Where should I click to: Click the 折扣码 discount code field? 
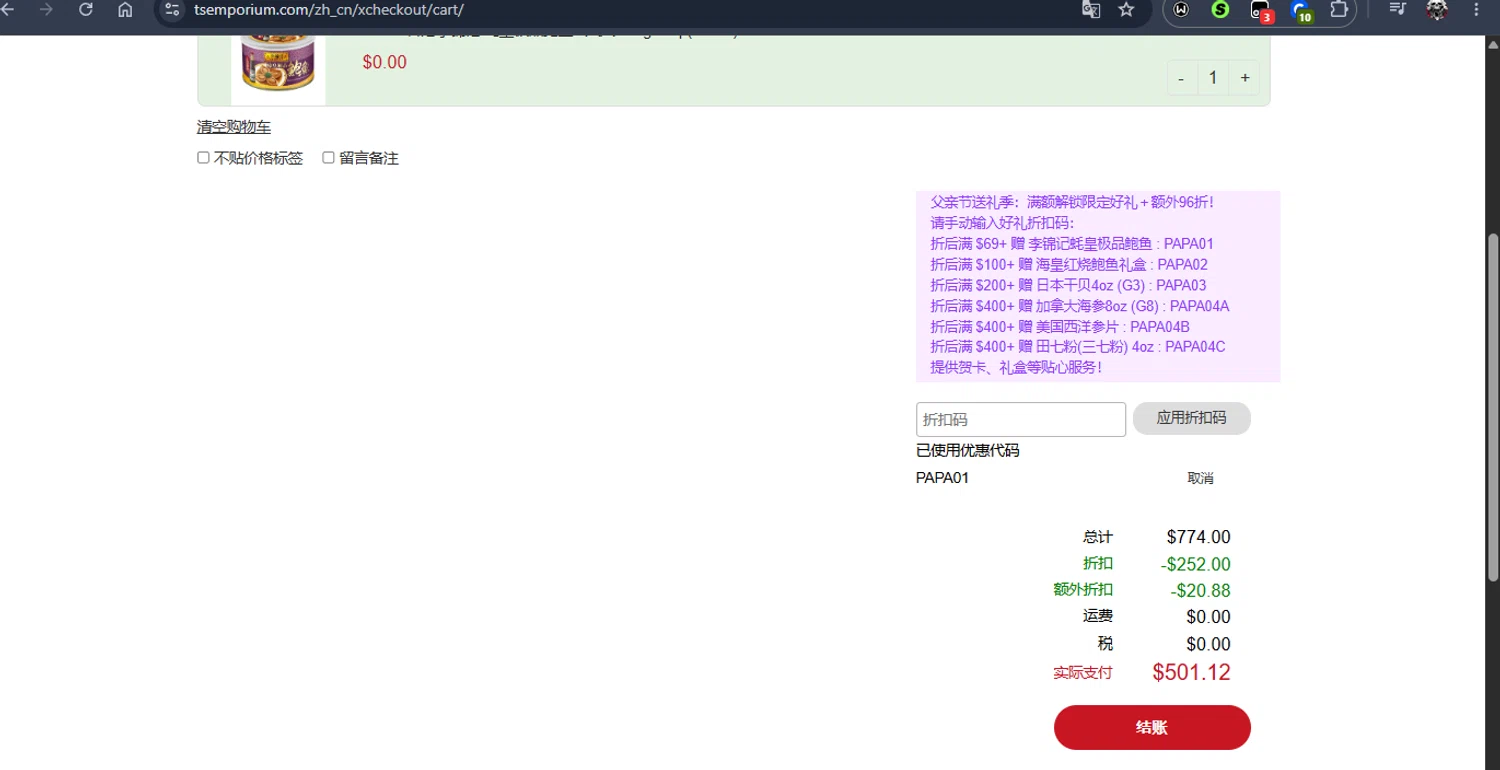point(1021,419)
